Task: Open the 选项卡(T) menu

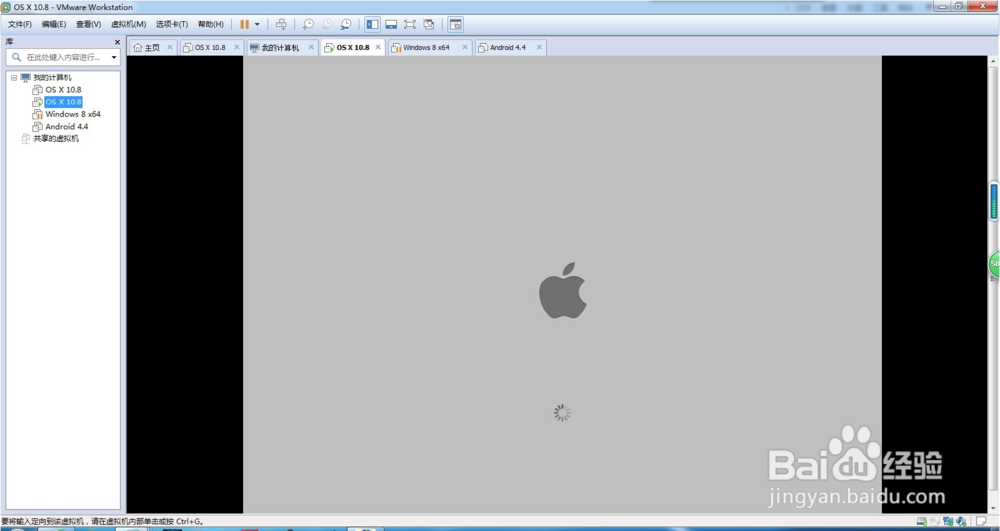Action: tap(172, 24)
